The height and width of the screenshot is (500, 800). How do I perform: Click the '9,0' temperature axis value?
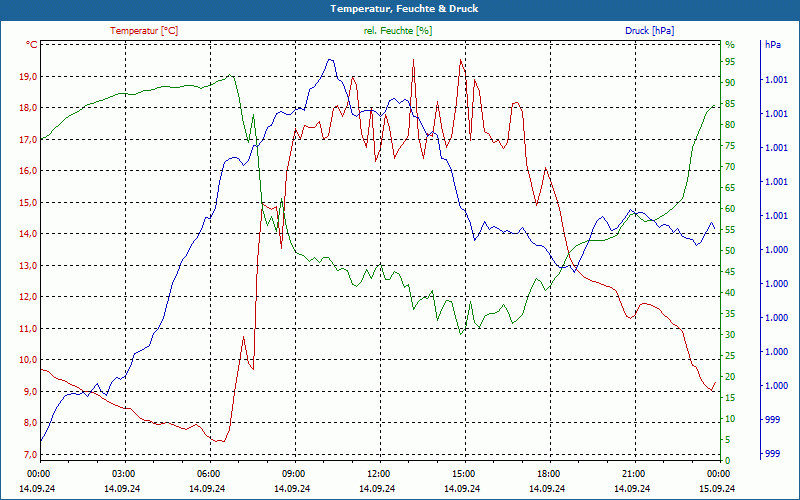tap(31, 391)
